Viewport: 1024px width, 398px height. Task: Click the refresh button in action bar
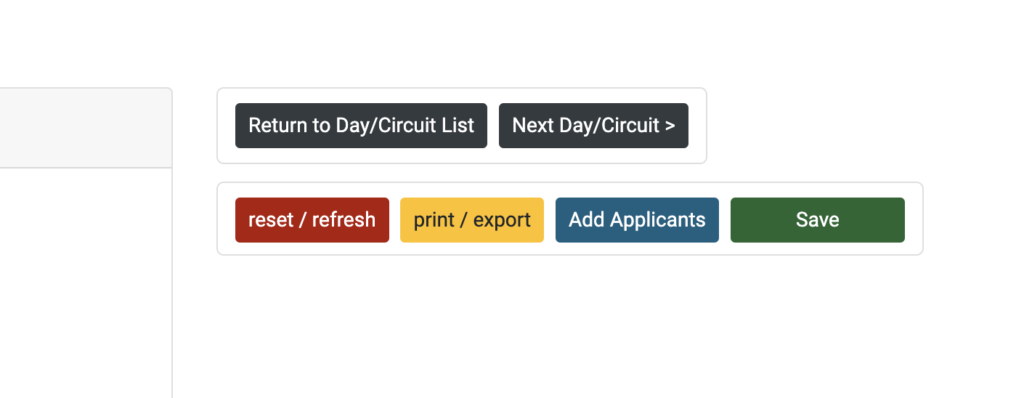312,220
